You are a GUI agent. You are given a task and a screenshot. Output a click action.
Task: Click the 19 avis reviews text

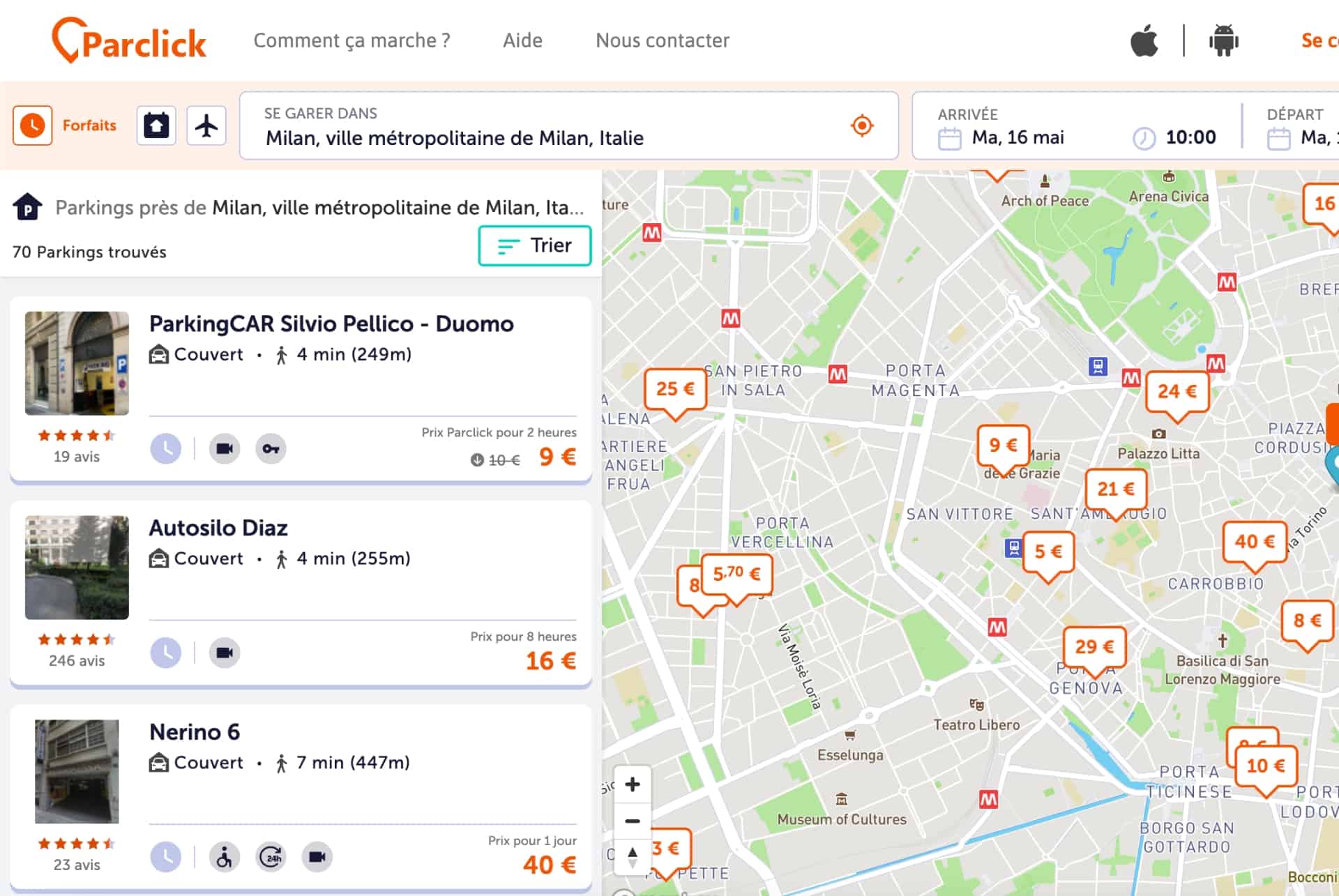click(x=77, y=457)
